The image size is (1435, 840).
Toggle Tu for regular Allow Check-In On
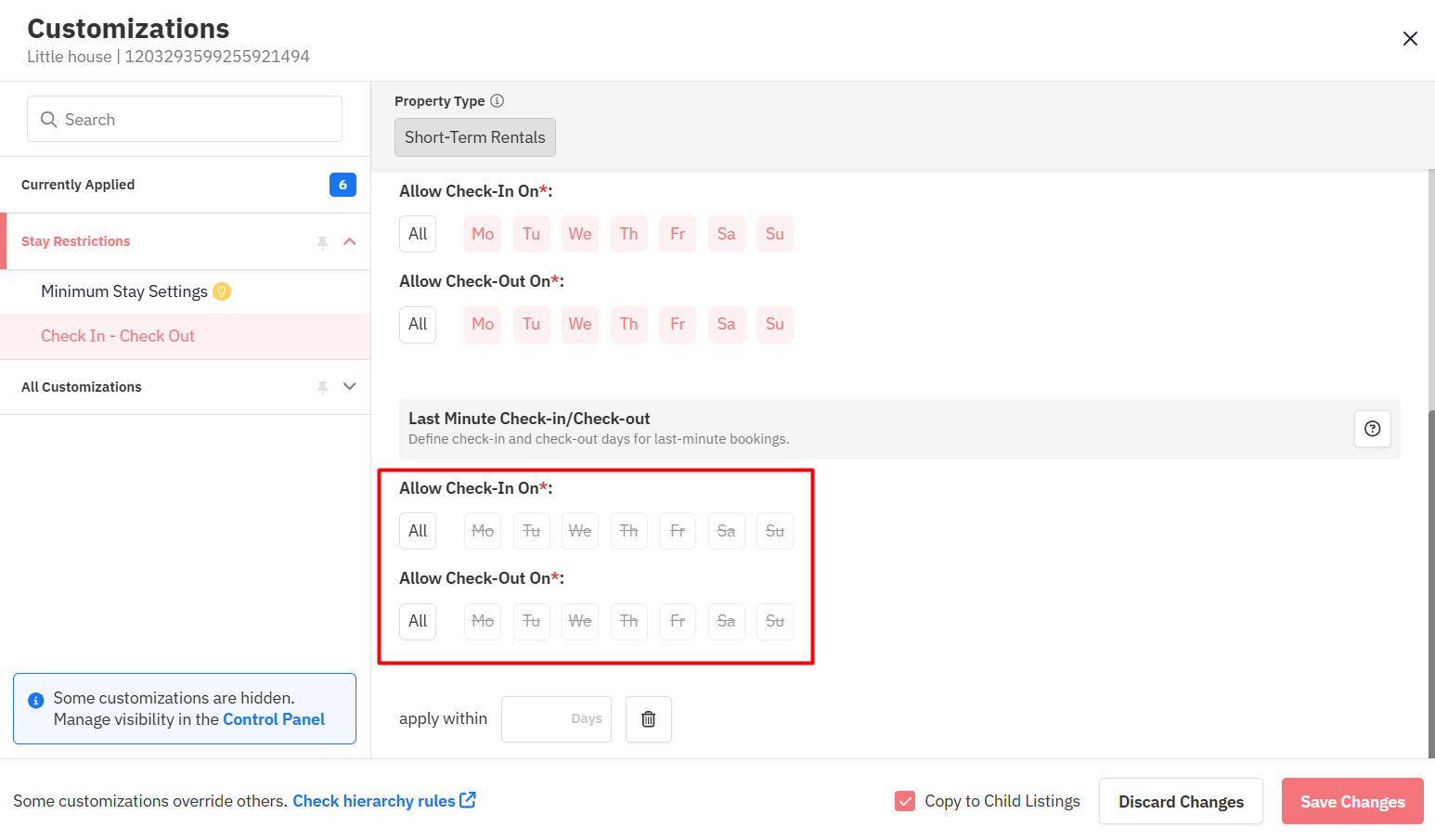click(x=531, y=234)
